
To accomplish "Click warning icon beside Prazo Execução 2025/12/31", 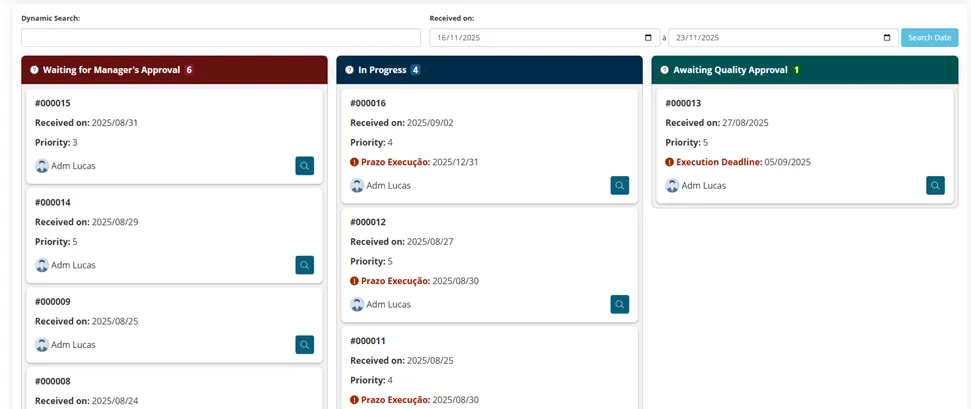I will 354,162.
